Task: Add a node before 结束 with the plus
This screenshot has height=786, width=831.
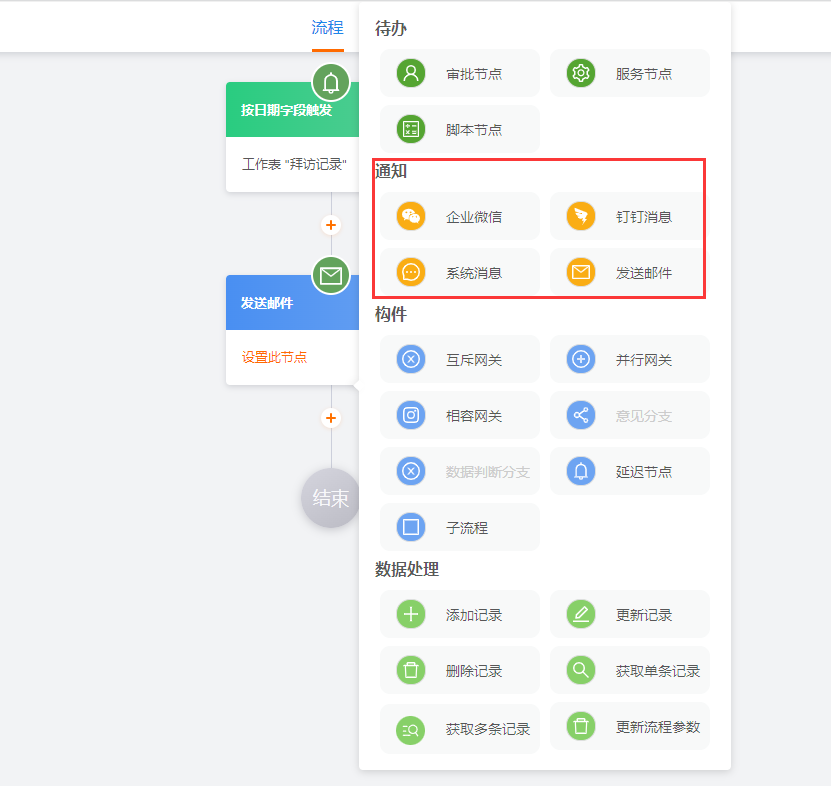Action: tap(331, 418)
